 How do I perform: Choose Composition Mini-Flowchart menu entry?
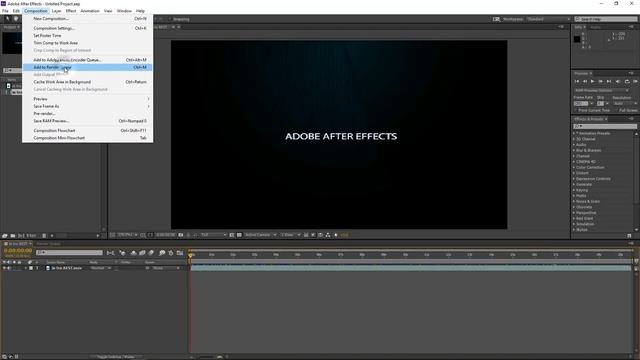point(88,138)
